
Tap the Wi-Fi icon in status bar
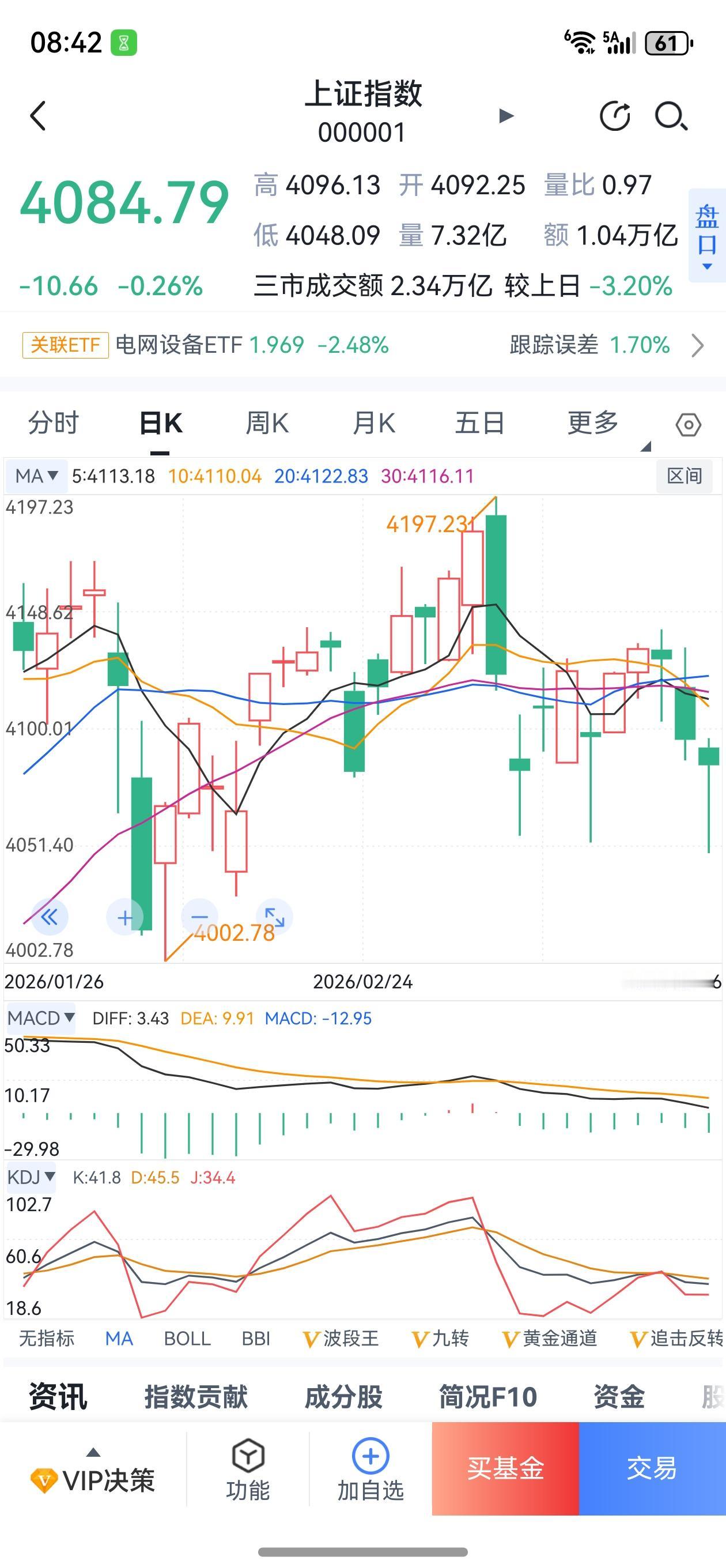pos(580,43)
